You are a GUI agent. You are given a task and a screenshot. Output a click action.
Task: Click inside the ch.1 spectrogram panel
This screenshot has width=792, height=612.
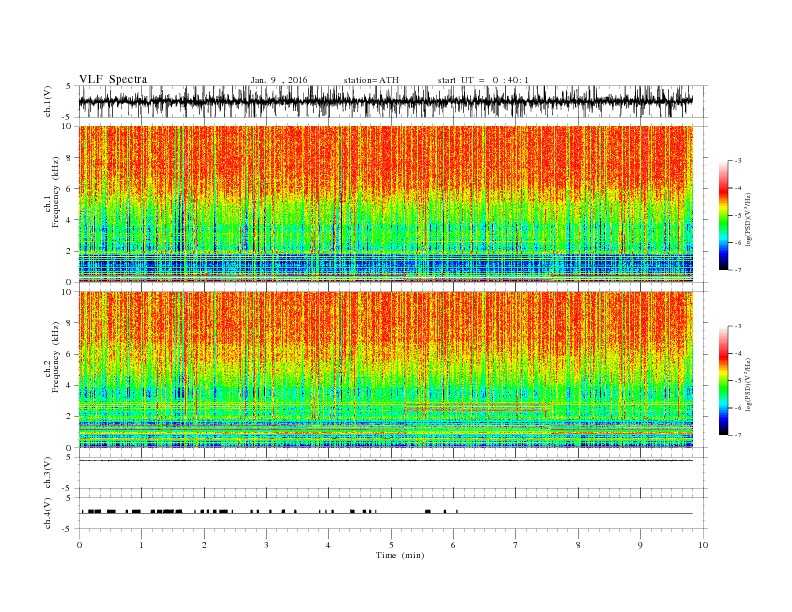tap(385, 204)
